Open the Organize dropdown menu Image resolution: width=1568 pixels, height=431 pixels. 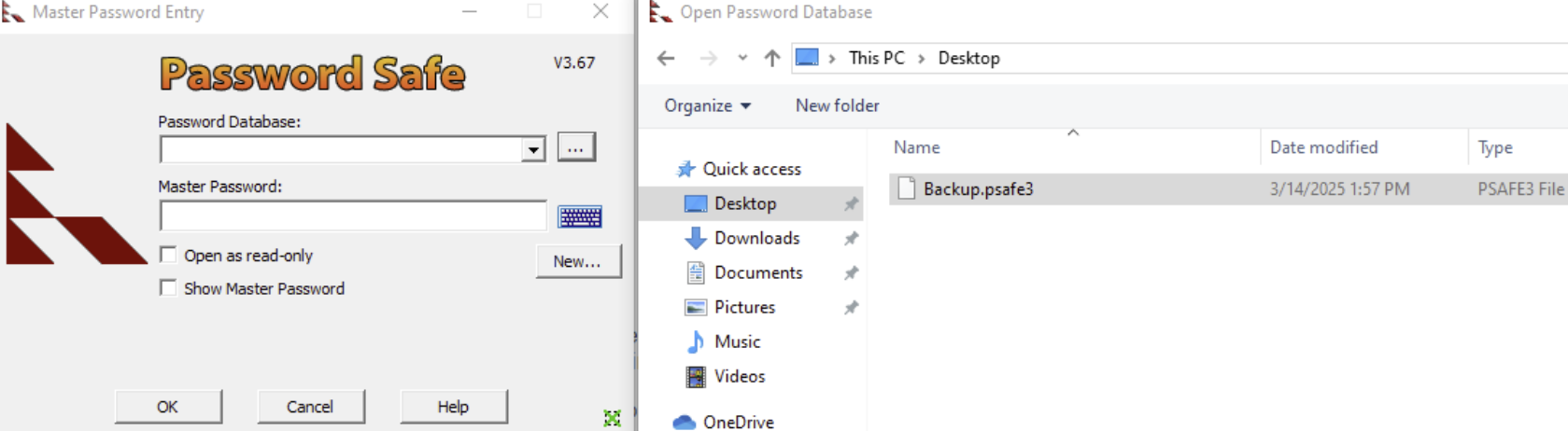(x=707, y=105)
